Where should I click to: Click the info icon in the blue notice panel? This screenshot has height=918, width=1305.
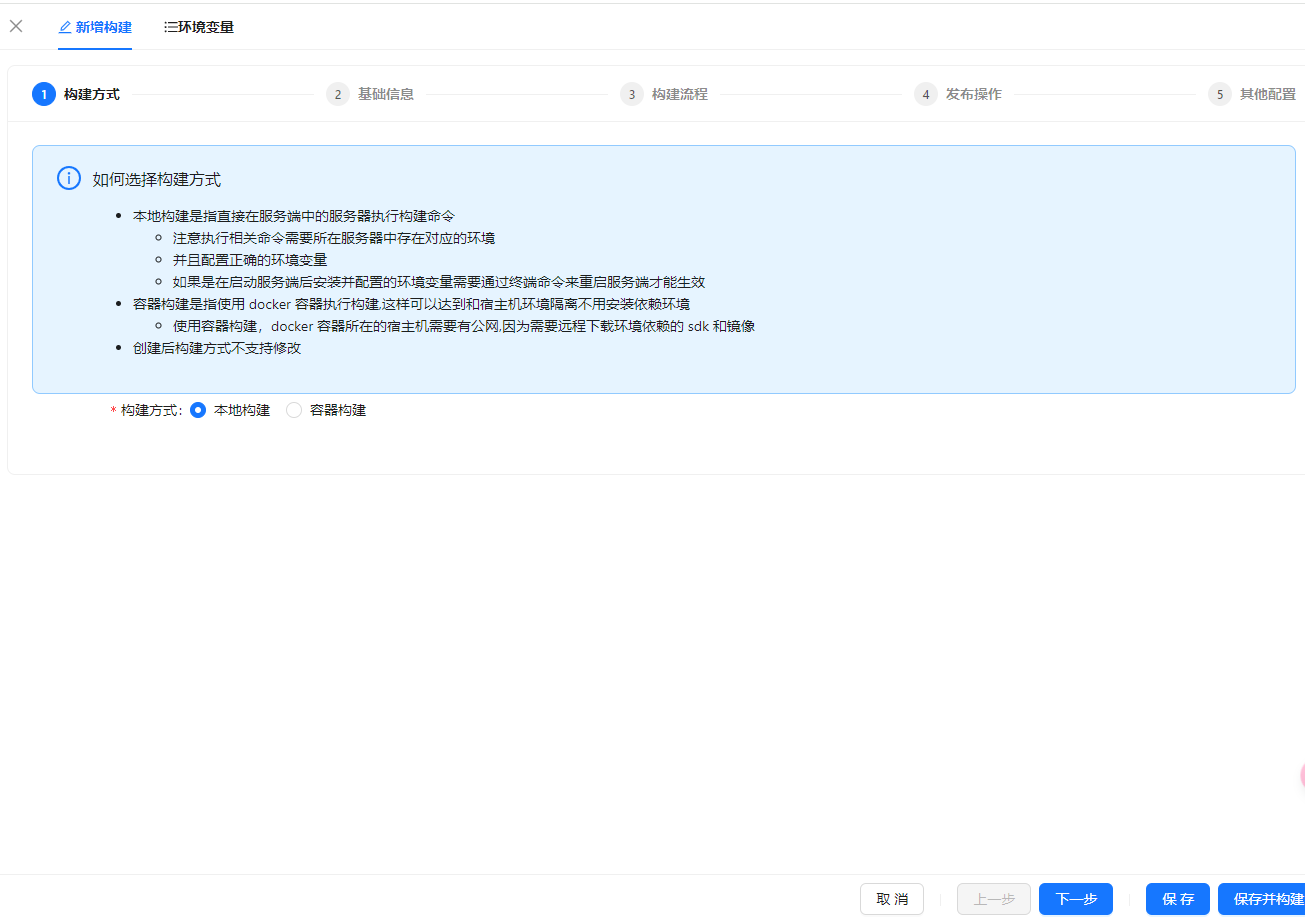point(68,177)
